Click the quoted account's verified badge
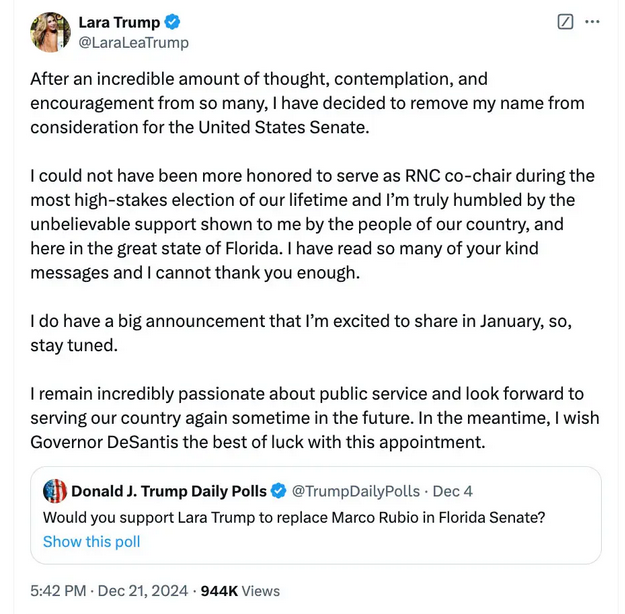 point(279,491)
